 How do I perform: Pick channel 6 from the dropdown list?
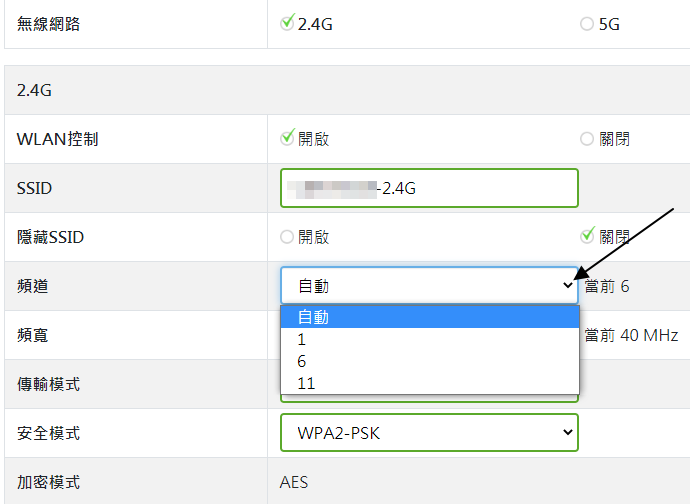click(429, 361)
